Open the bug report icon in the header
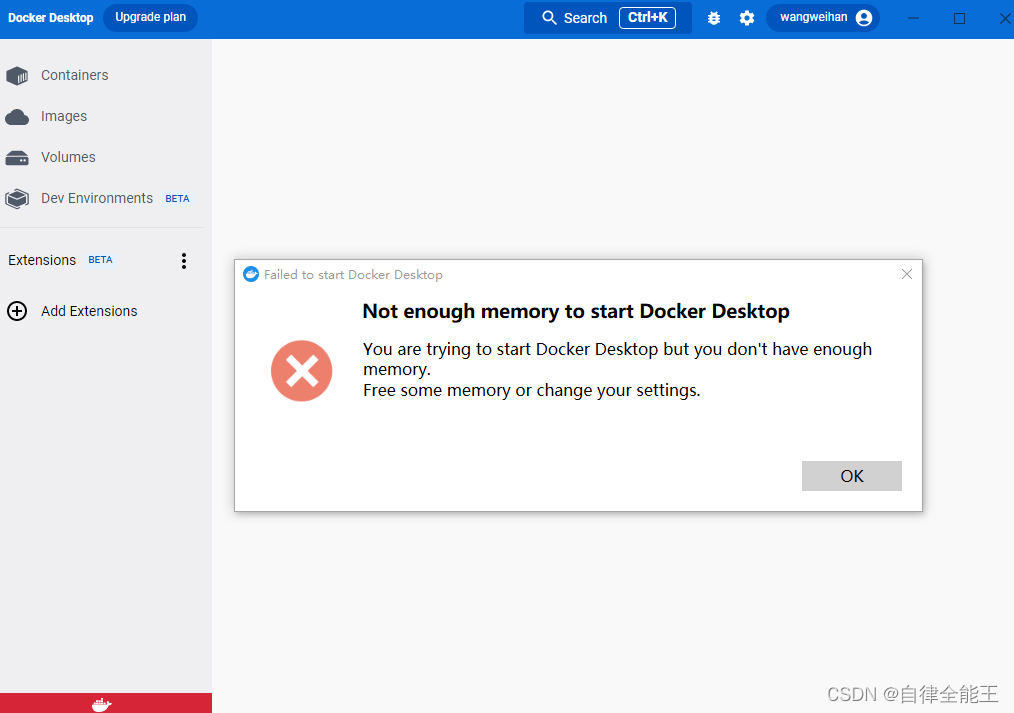 [x=713, y=17]
